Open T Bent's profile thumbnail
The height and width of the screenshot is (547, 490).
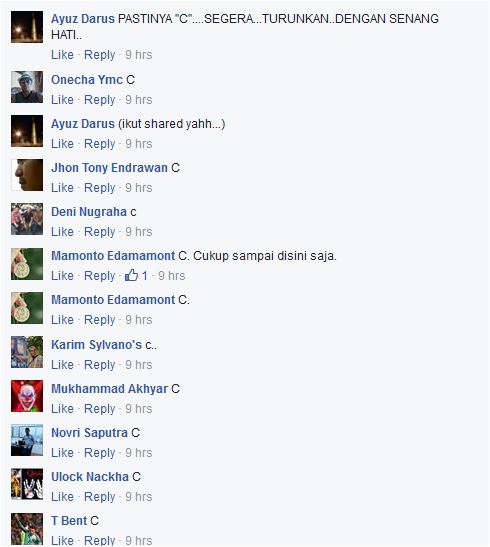pos(27,529)
